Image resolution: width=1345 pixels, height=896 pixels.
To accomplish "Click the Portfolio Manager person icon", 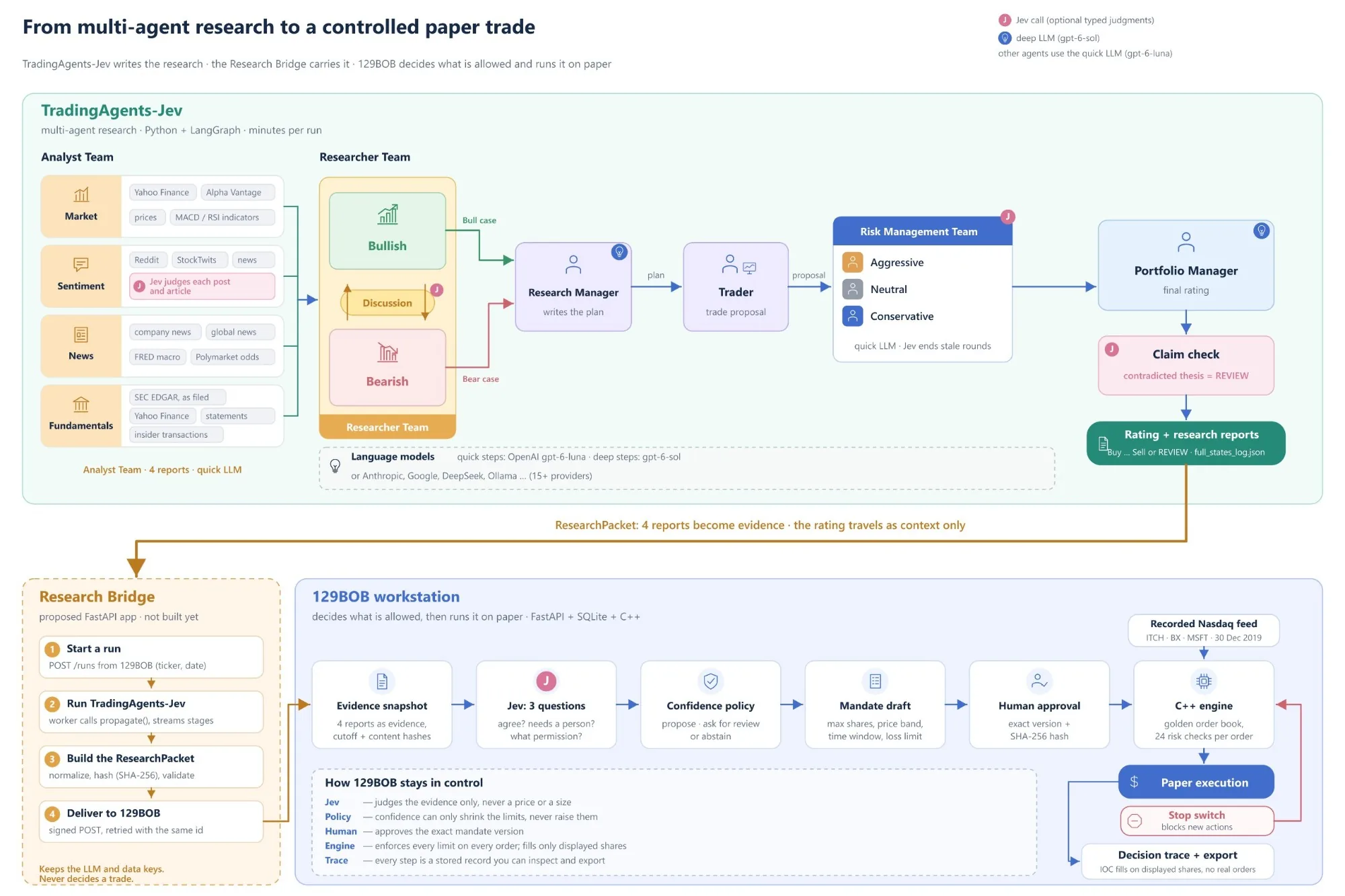I will (x=1186, y=242).
